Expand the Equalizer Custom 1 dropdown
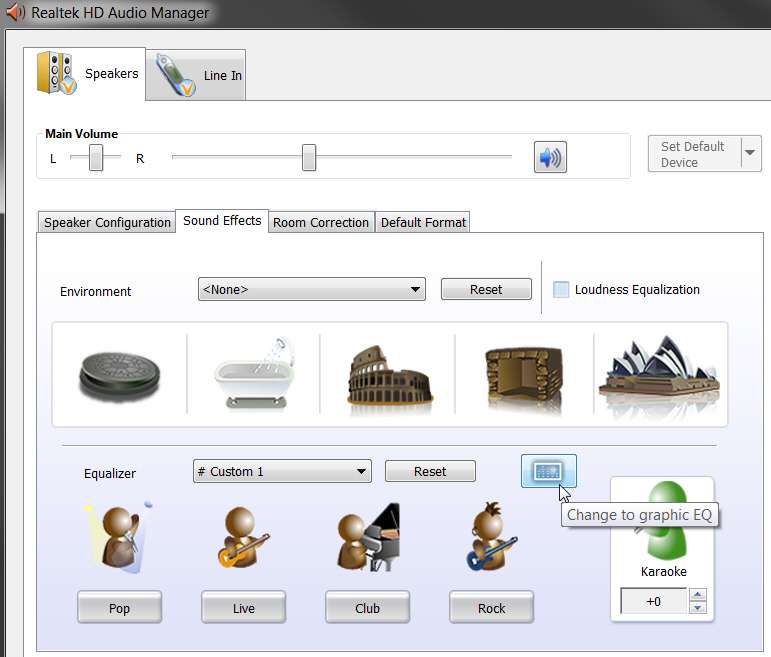 point(282,471)
